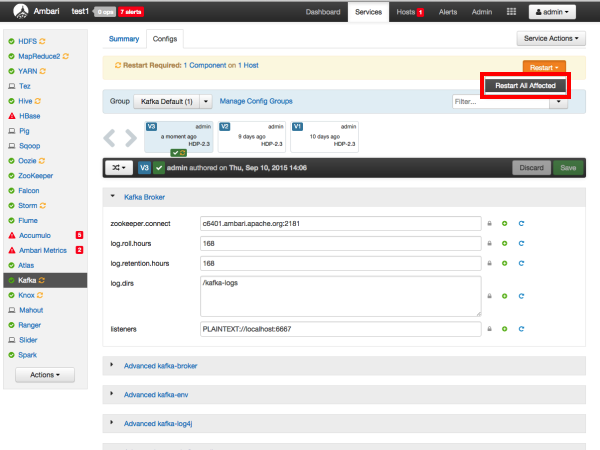Expand Advanced kafka-env section
Image resolution: width=600 pixels, height=450 pixels.
coord(112,393)
